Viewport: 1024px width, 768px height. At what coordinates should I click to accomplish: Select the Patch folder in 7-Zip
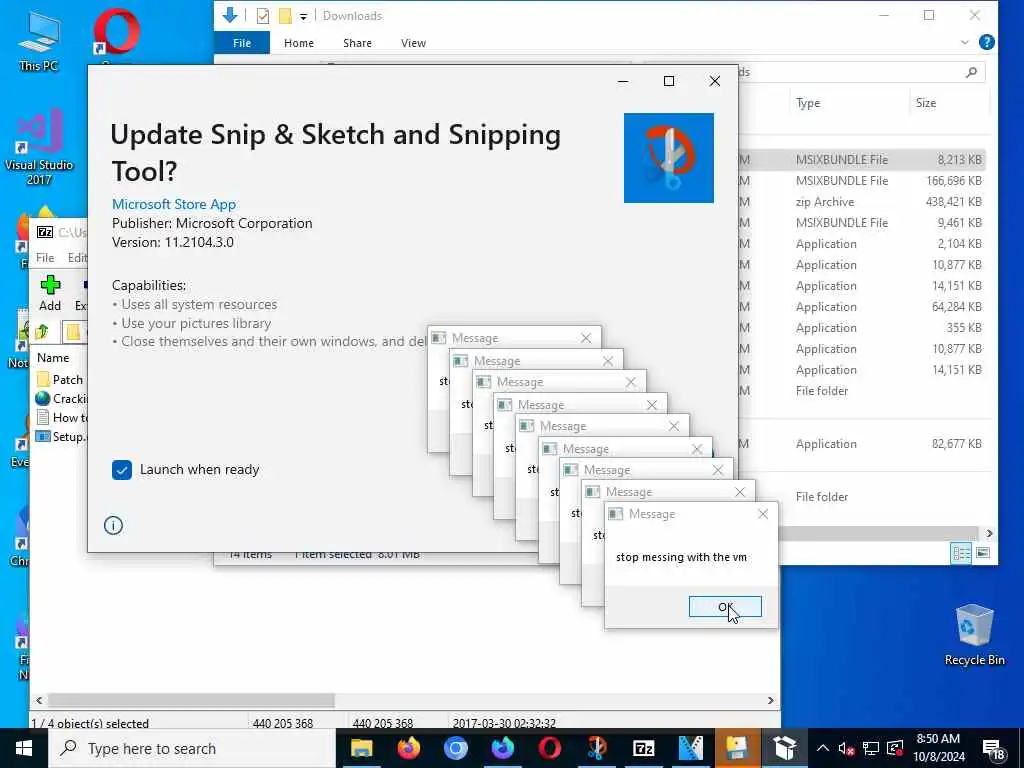click(60, 379)
